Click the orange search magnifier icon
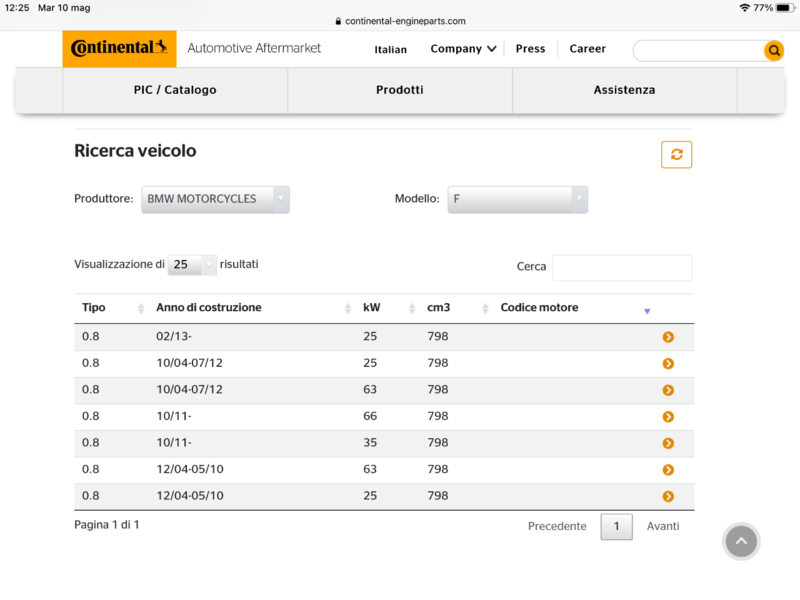The width and height of the screenshot is (800, 600). point(774,51)
